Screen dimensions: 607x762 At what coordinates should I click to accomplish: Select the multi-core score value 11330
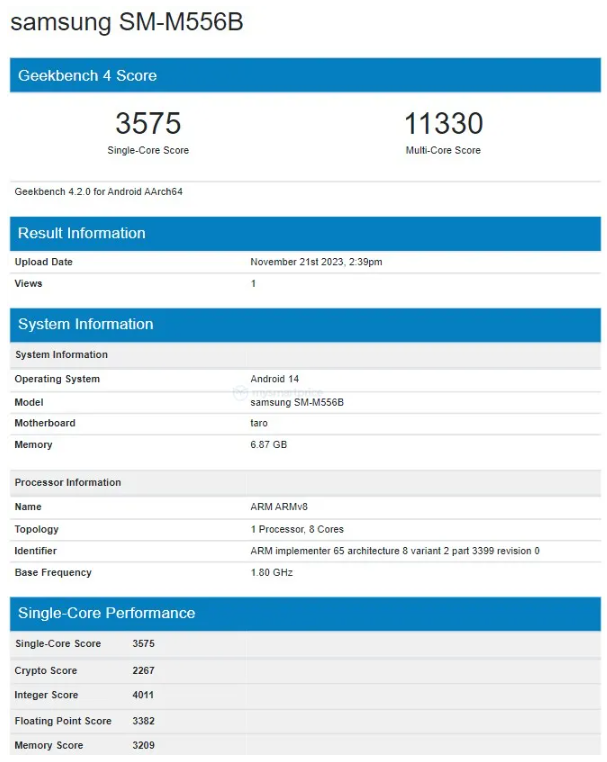[443, 123]
